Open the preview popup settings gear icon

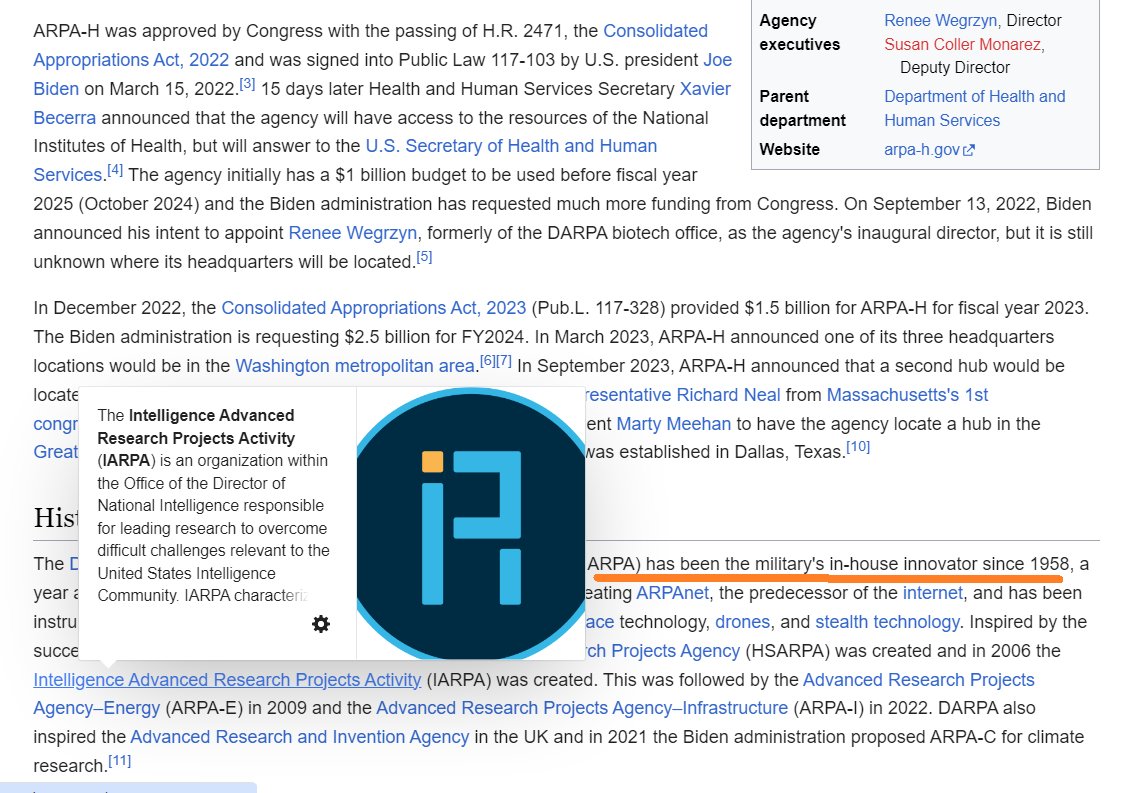pos(321,624)
